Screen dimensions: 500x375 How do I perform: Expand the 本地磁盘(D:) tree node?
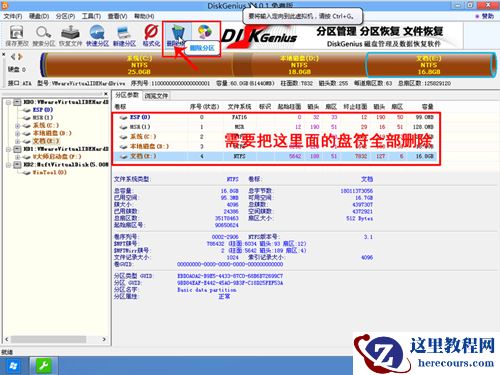[x=18, y=133]
